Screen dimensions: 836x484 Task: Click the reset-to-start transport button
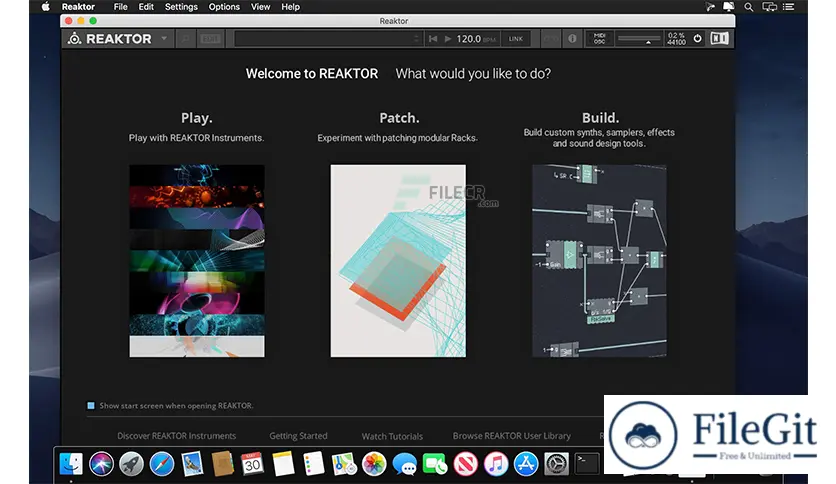(433, 39)
